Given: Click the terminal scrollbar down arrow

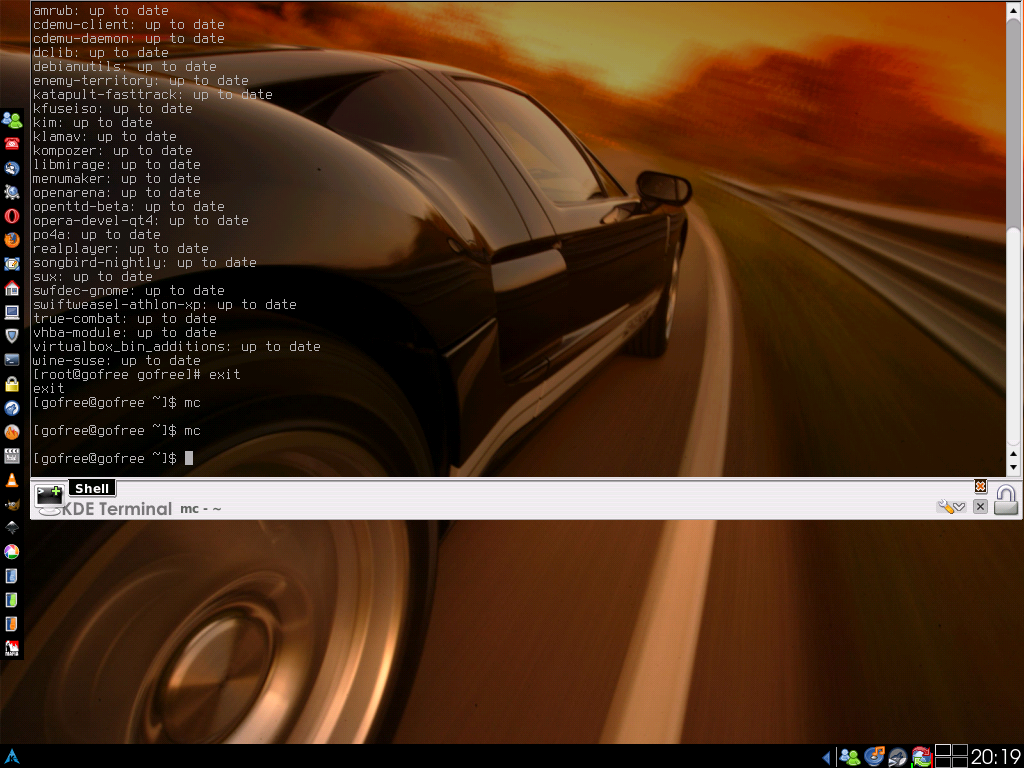Looking at the screenshot, I should (x=1013, y=467).
